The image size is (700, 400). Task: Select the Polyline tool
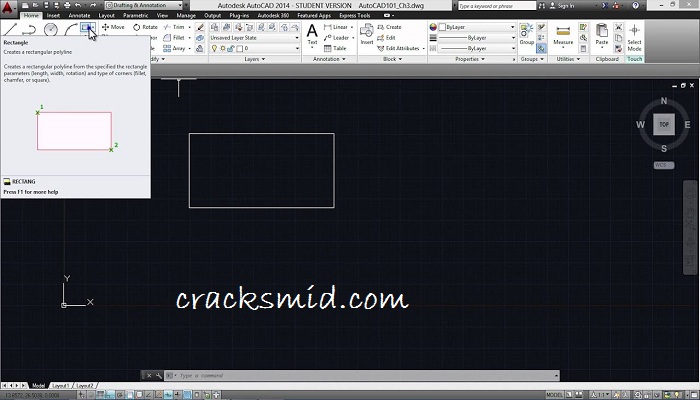coord(29,29)
